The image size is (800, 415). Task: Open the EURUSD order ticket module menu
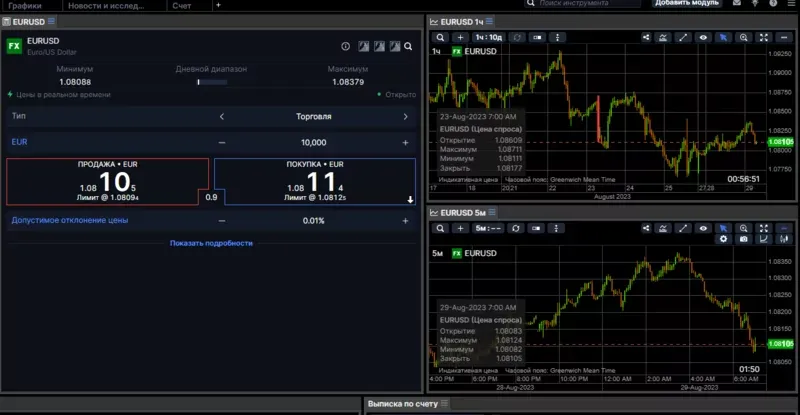tap(52, 21)
